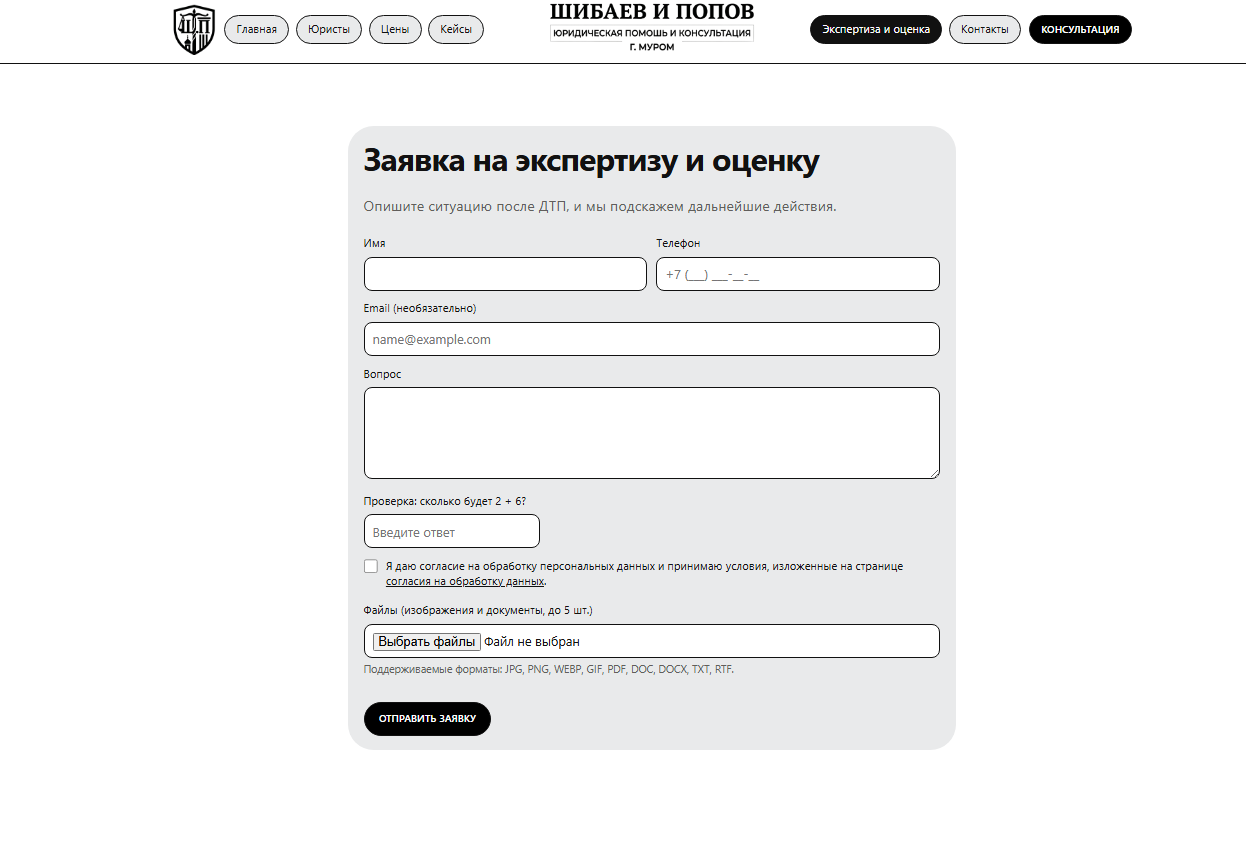Viewport: 1246px width, 853px height.
Task: Click the text Файл не выбран
Action: tap(532, 642)
